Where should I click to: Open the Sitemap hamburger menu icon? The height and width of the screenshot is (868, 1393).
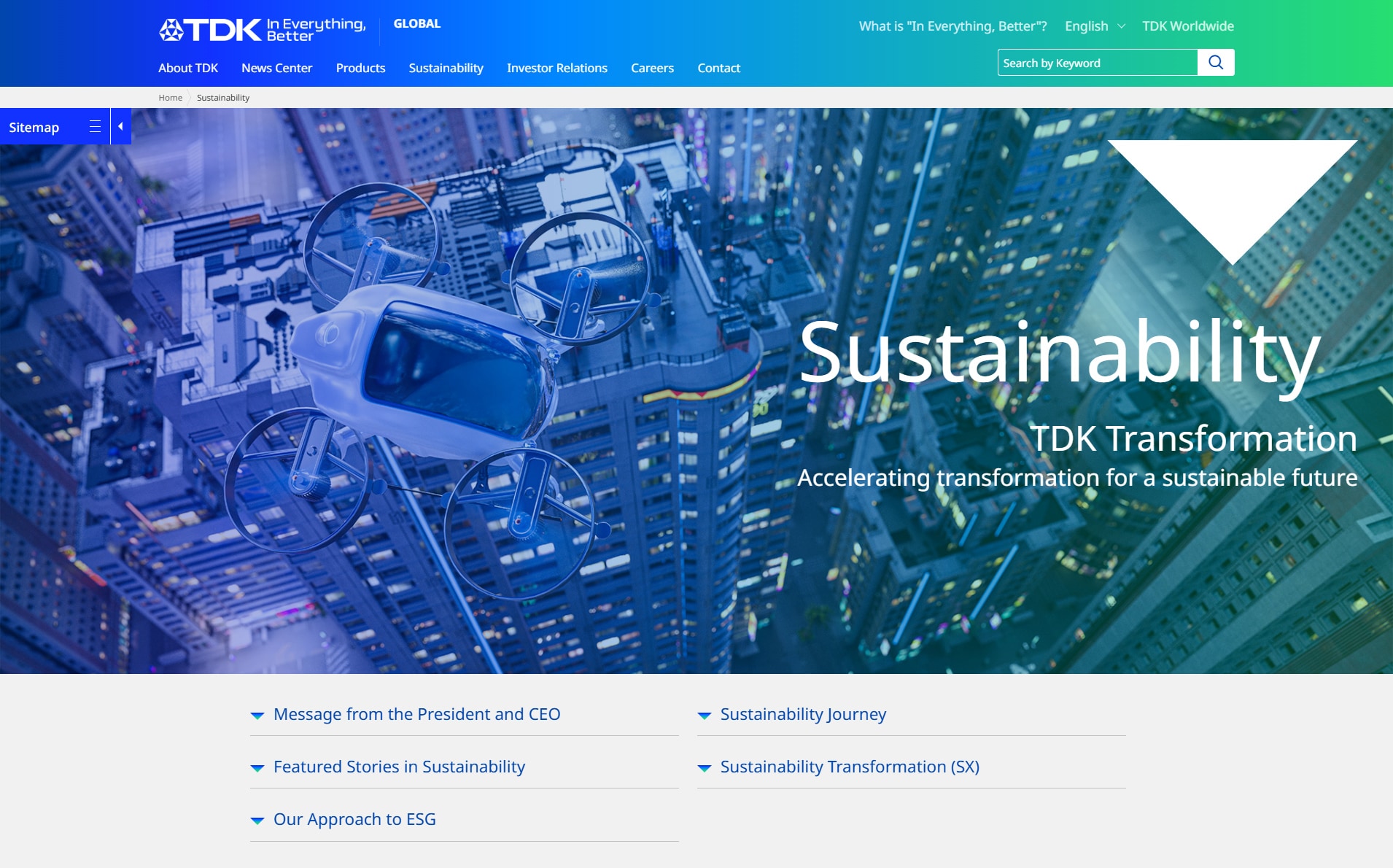tap(95, 127)
